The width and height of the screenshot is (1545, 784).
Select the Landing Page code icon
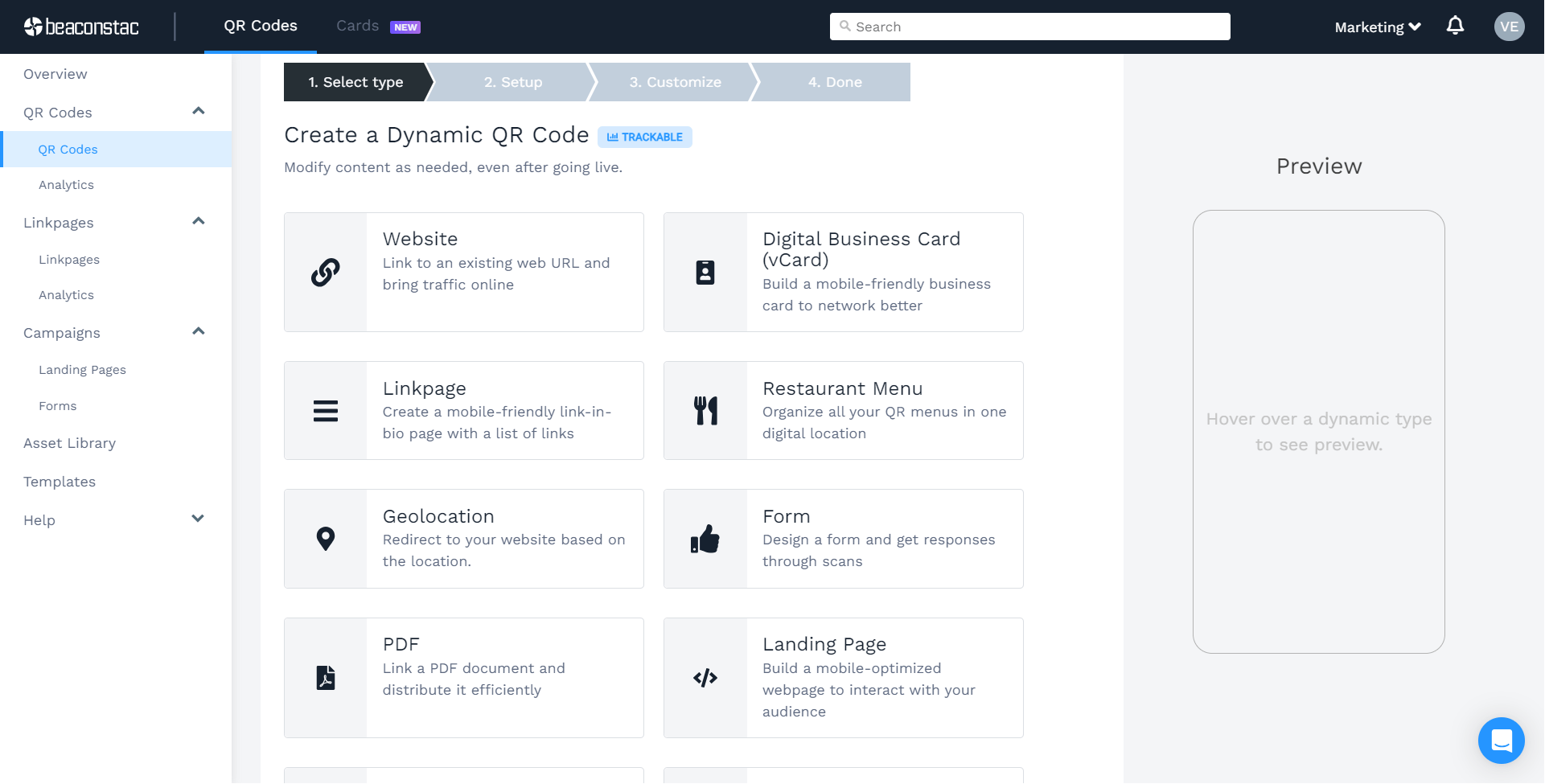(705, 678)
